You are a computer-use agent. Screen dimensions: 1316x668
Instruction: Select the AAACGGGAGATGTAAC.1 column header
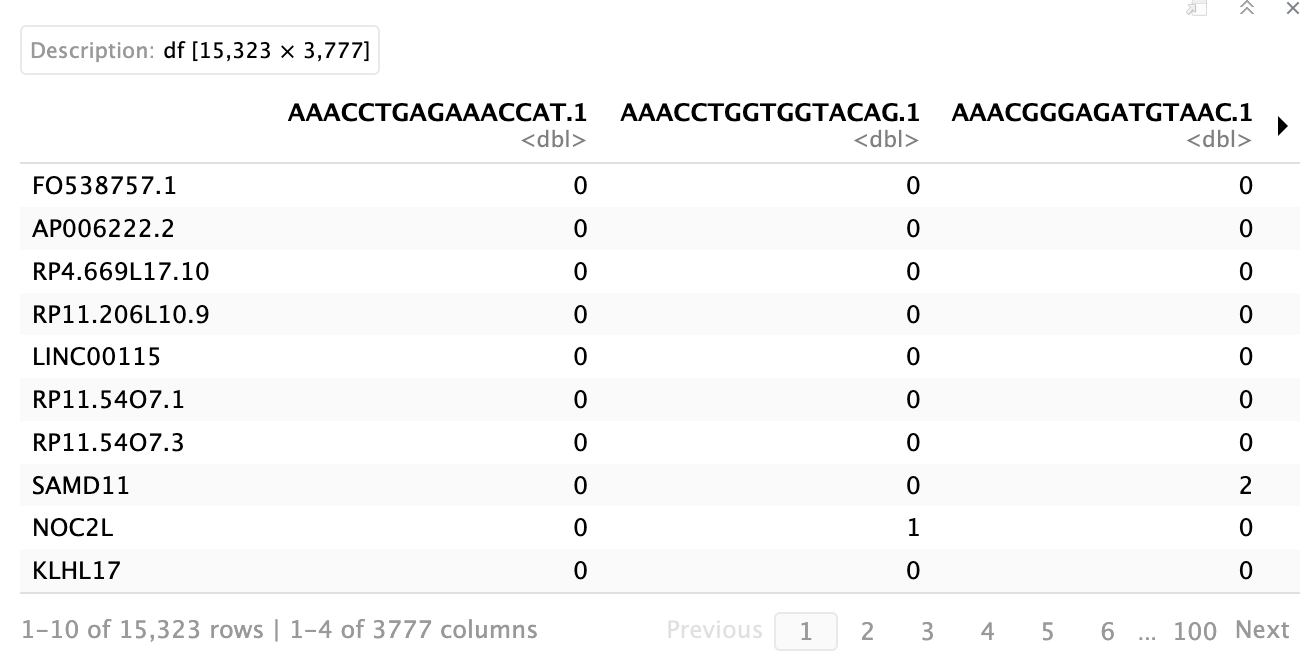pos(1102,113)
